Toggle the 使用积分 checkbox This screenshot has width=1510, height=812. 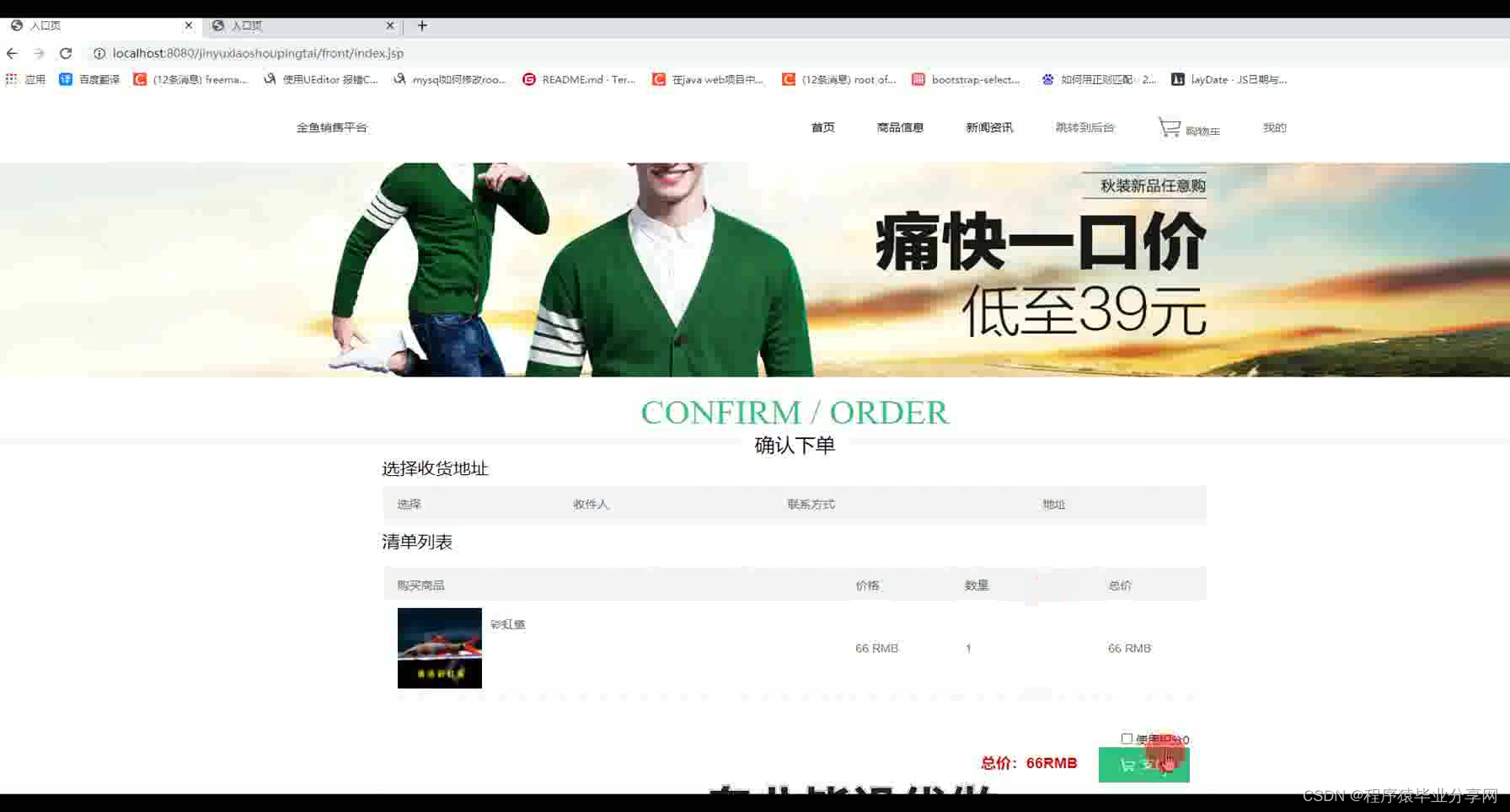(1127, 739)
